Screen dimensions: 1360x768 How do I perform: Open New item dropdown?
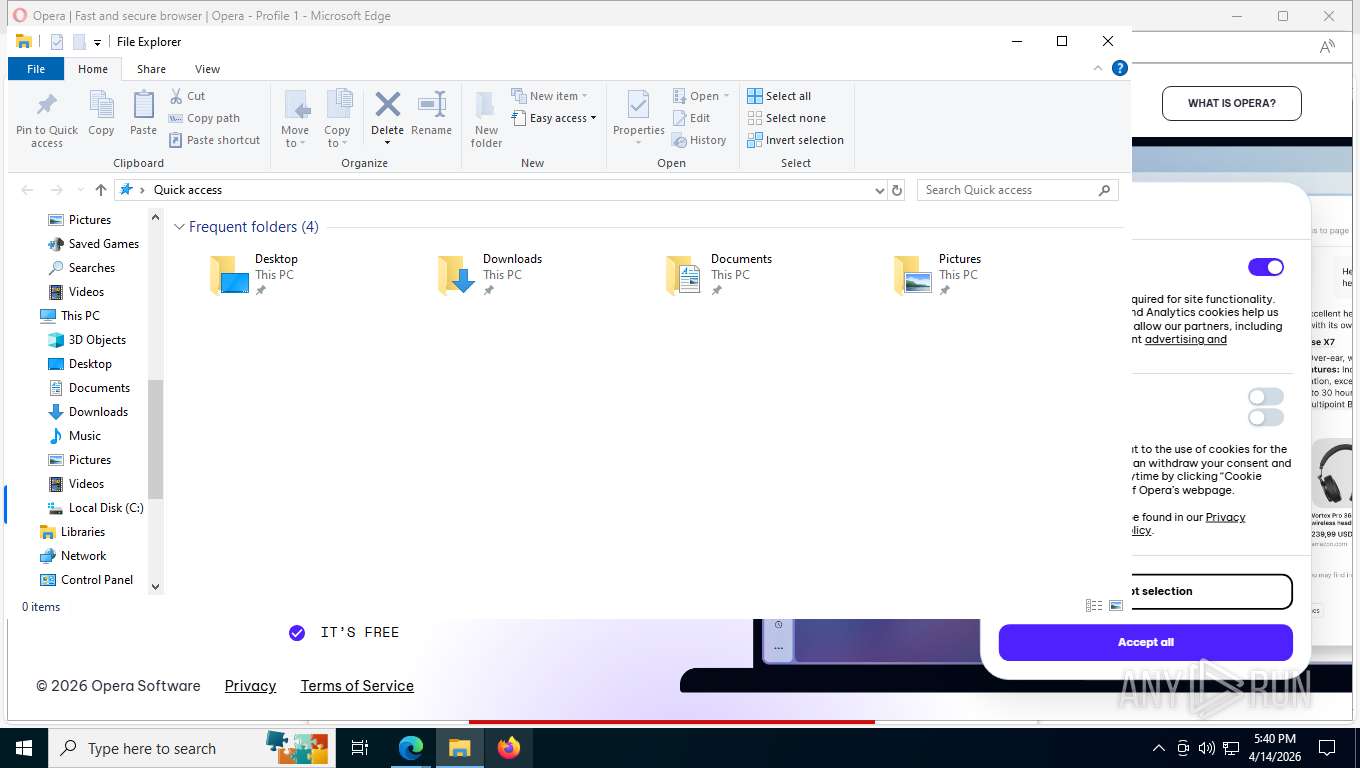tap(549, 96)
